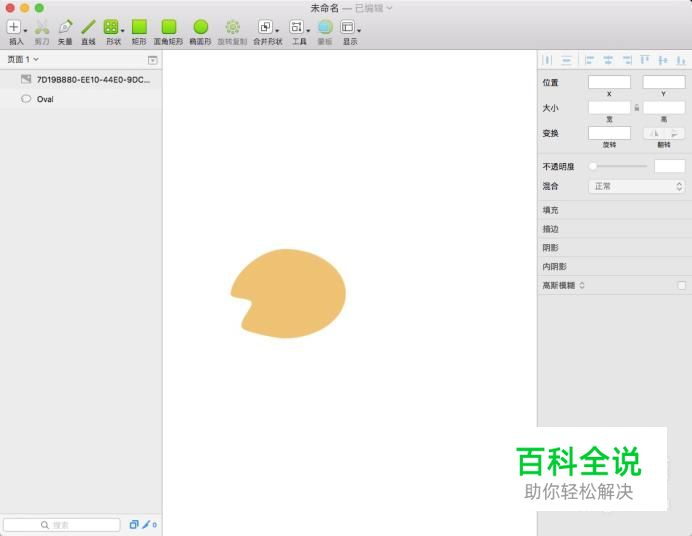The height and width of the screenshot is (536, 692).
Task: Enable the 高斯模糊 blur checkbox
Action: pos(681,286)
